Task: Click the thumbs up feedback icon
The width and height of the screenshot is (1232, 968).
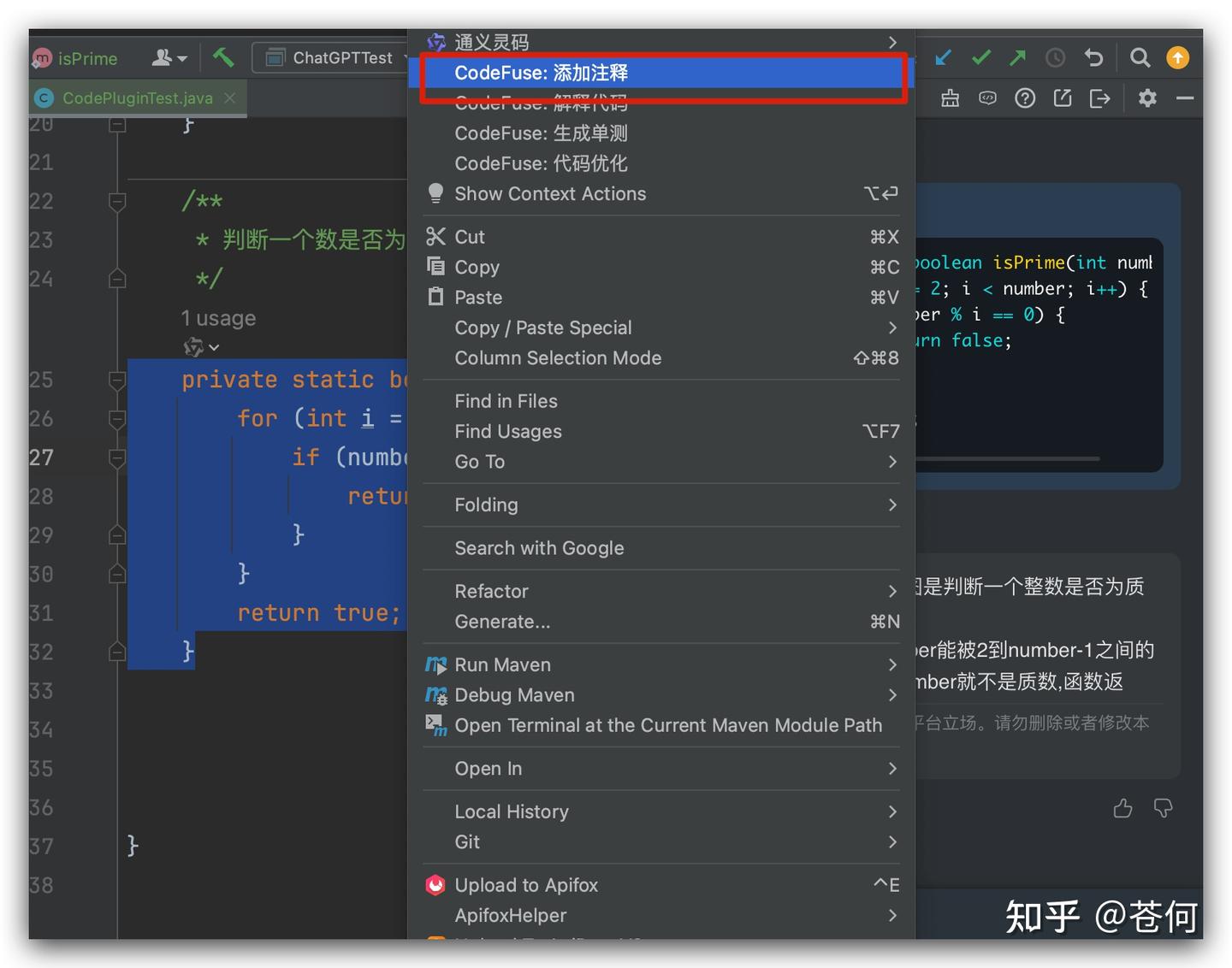Action: tap(1122, 808)
